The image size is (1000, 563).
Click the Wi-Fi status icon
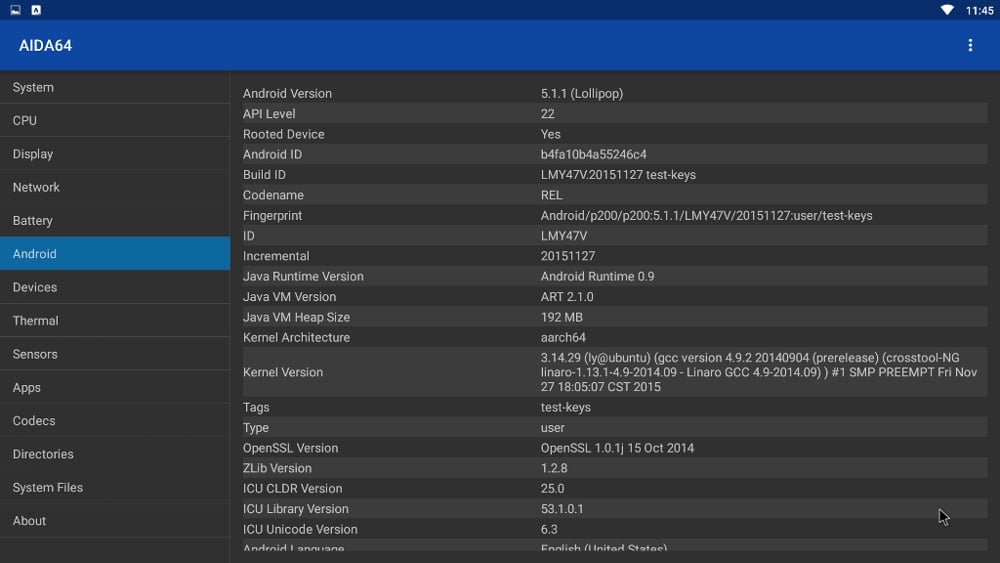tap(947, 10)
